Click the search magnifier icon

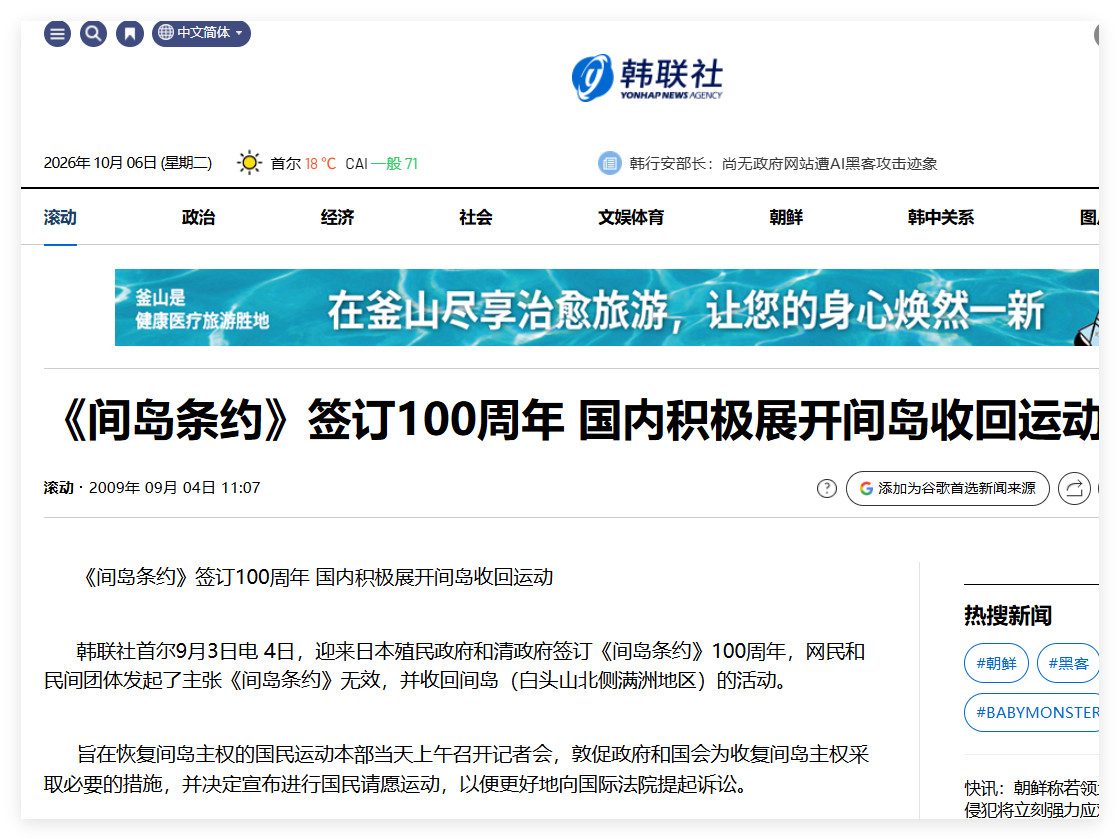[x=93, y=33]
